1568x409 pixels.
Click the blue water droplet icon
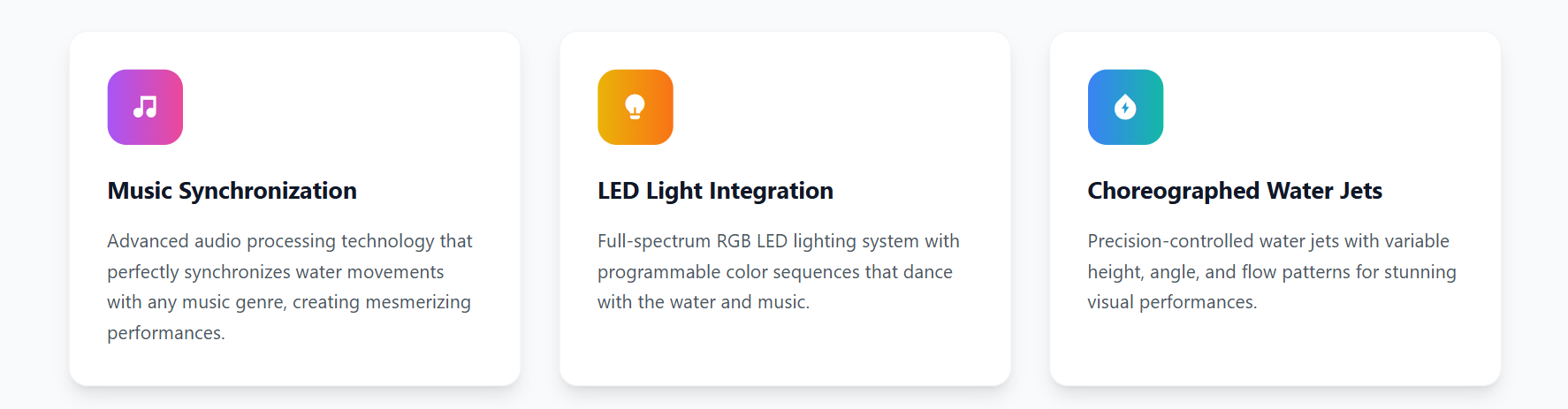point(1125,107)
